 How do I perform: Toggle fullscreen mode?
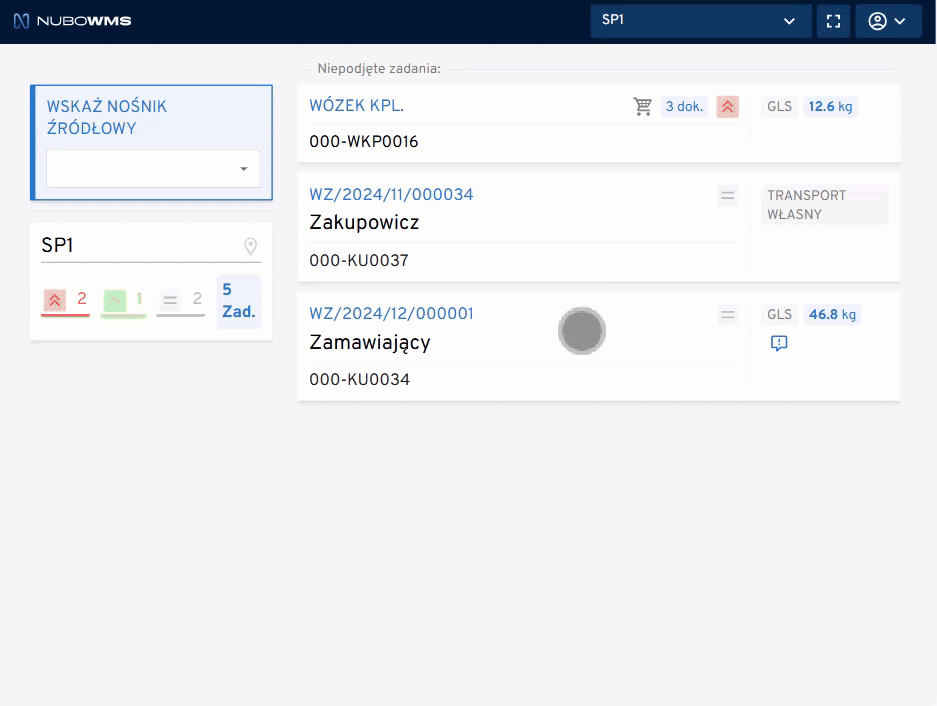tap(833, 21)
